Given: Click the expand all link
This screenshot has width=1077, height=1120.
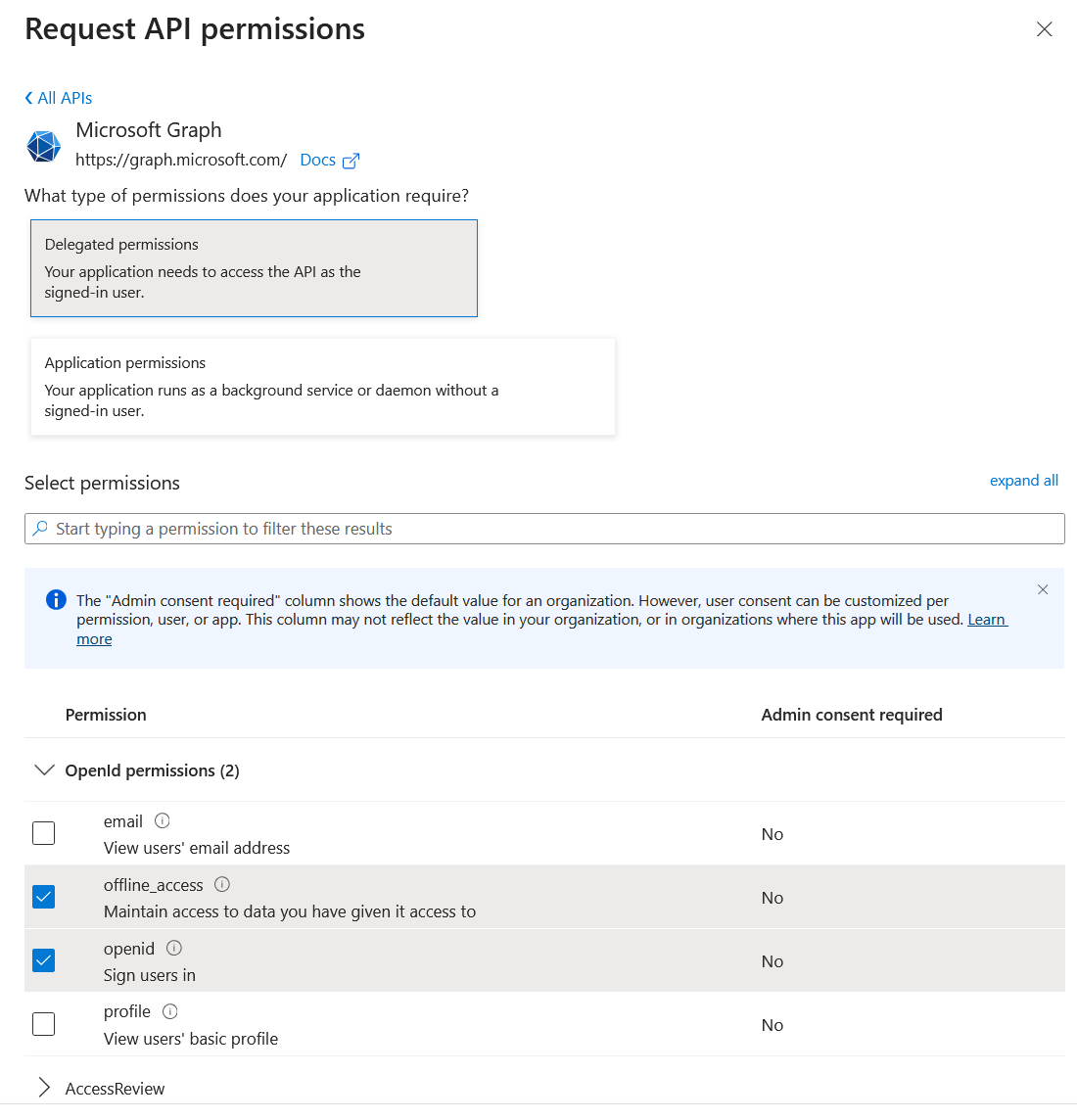Looking at the screenshot, I should point(1023,481).
